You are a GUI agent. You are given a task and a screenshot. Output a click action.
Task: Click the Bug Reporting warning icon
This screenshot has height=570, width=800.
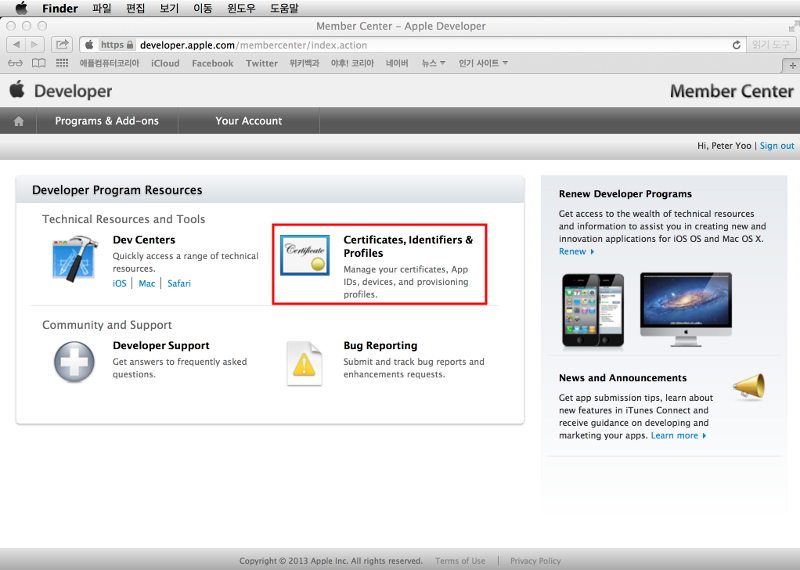pos(304,363)
